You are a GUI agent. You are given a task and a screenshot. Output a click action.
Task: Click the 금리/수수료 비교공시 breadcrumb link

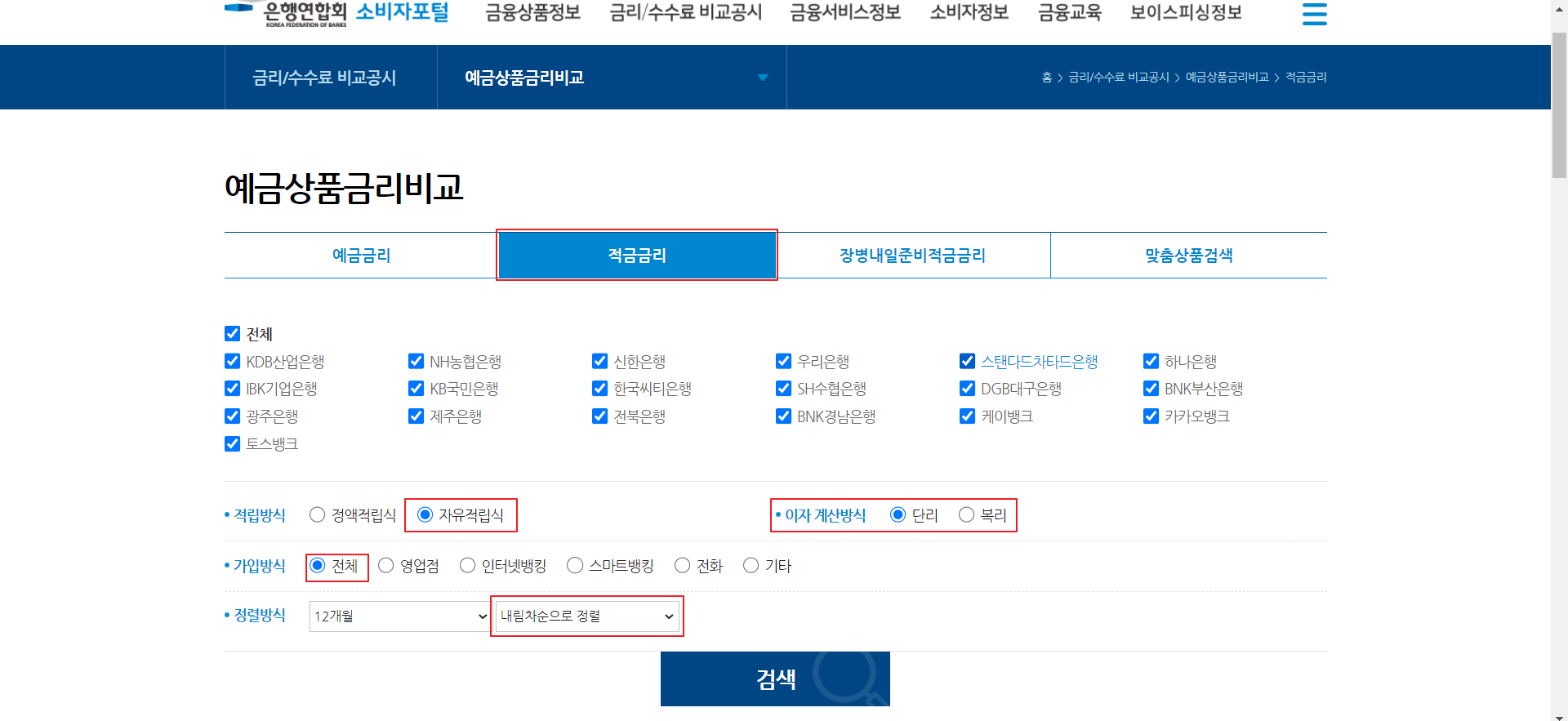(1119, 78)
